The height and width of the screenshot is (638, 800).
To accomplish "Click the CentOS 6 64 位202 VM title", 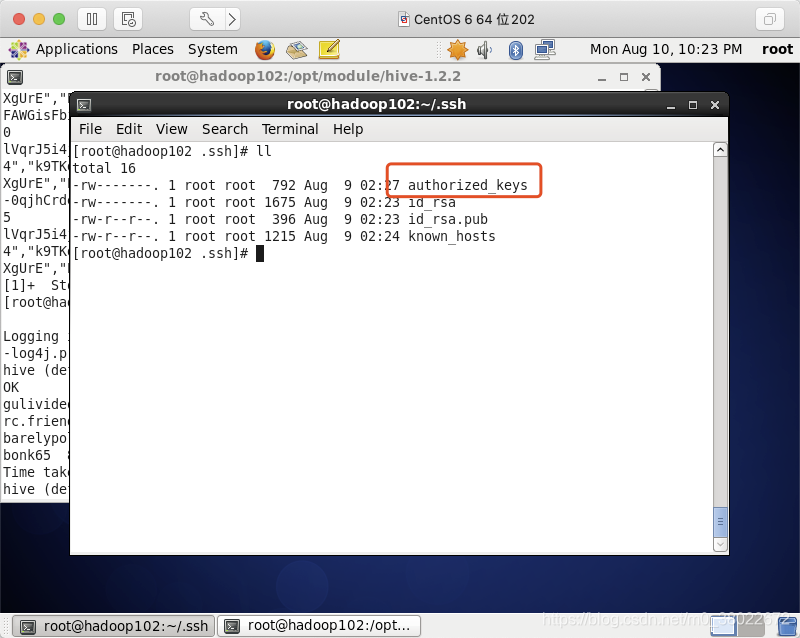I will 474,19.
